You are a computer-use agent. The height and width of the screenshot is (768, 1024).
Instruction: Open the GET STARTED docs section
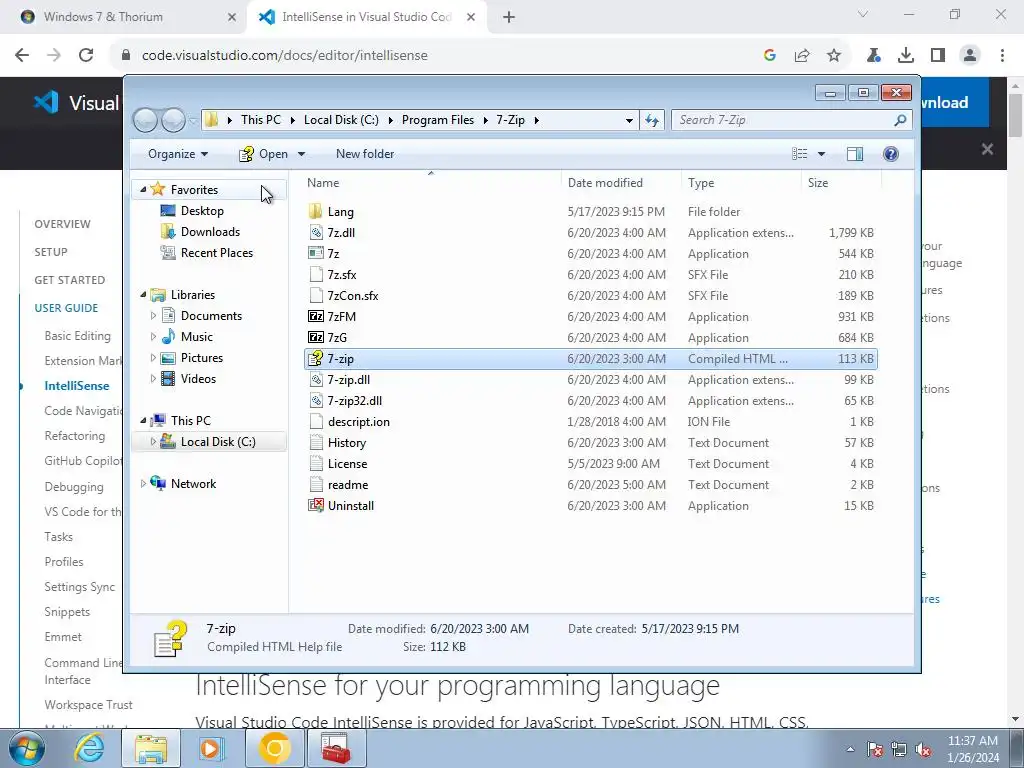point(70,280)
